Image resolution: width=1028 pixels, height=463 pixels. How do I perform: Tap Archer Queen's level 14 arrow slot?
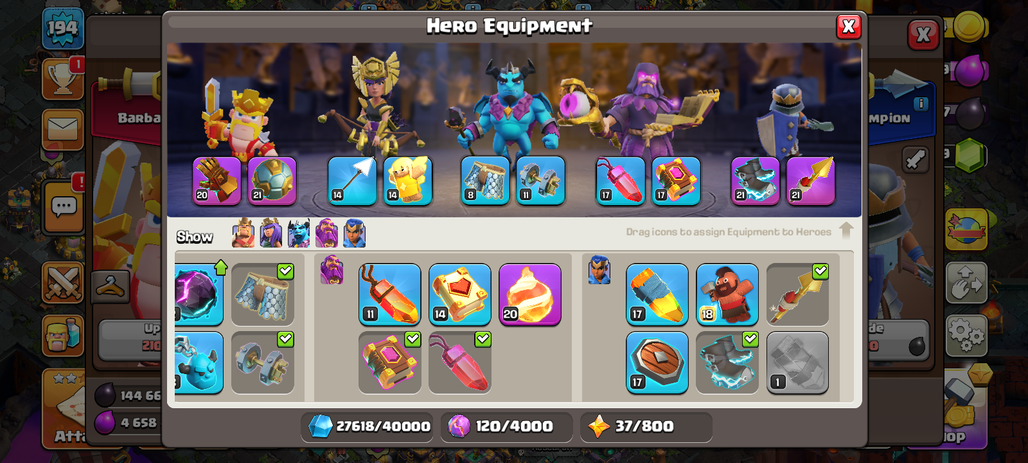352,181
